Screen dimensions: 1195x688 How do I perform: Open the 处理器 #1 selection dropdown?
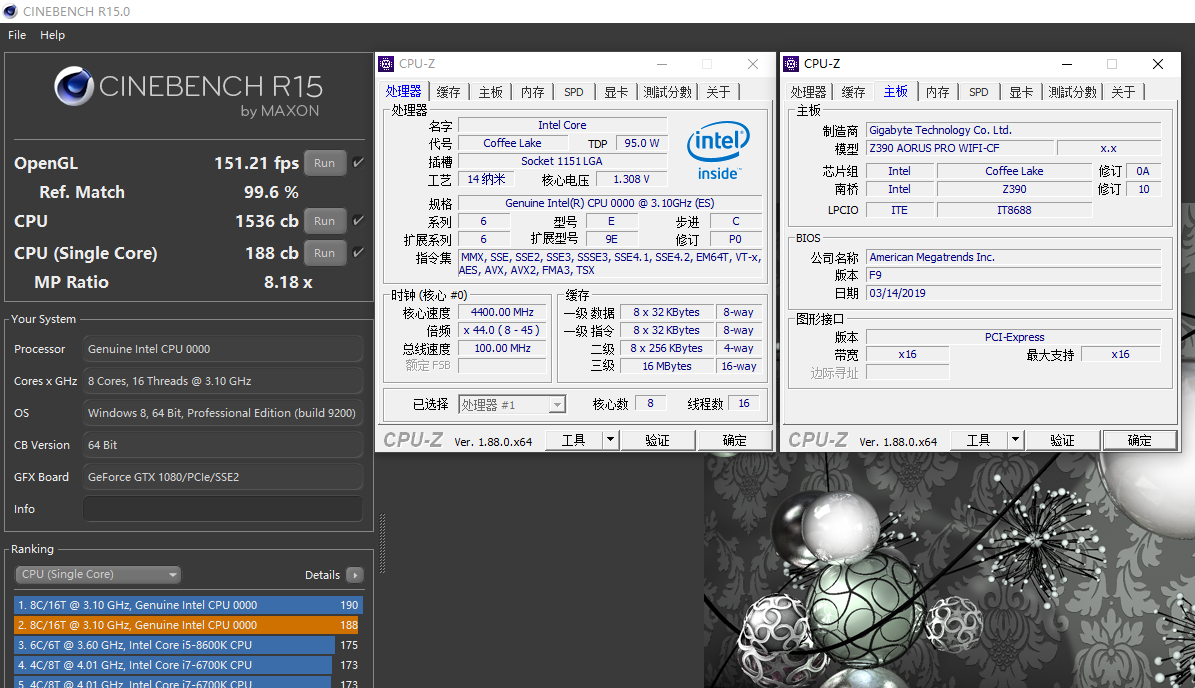(512, 405)
